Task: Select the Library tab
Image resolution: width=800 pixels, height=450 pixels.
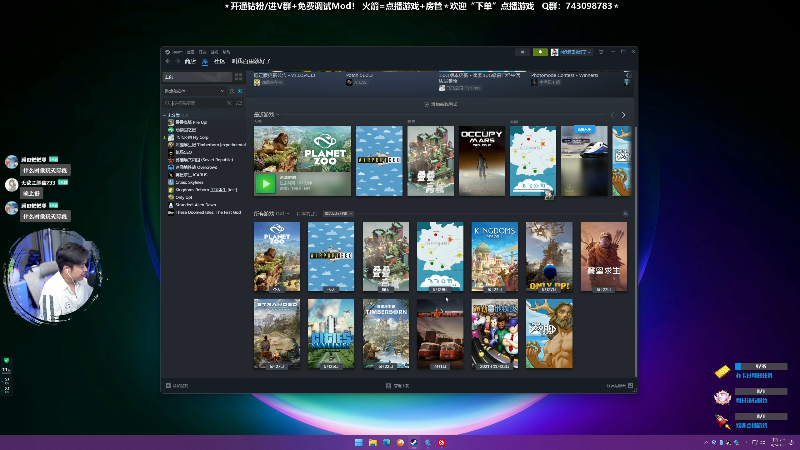Action: tap(205, 62)
